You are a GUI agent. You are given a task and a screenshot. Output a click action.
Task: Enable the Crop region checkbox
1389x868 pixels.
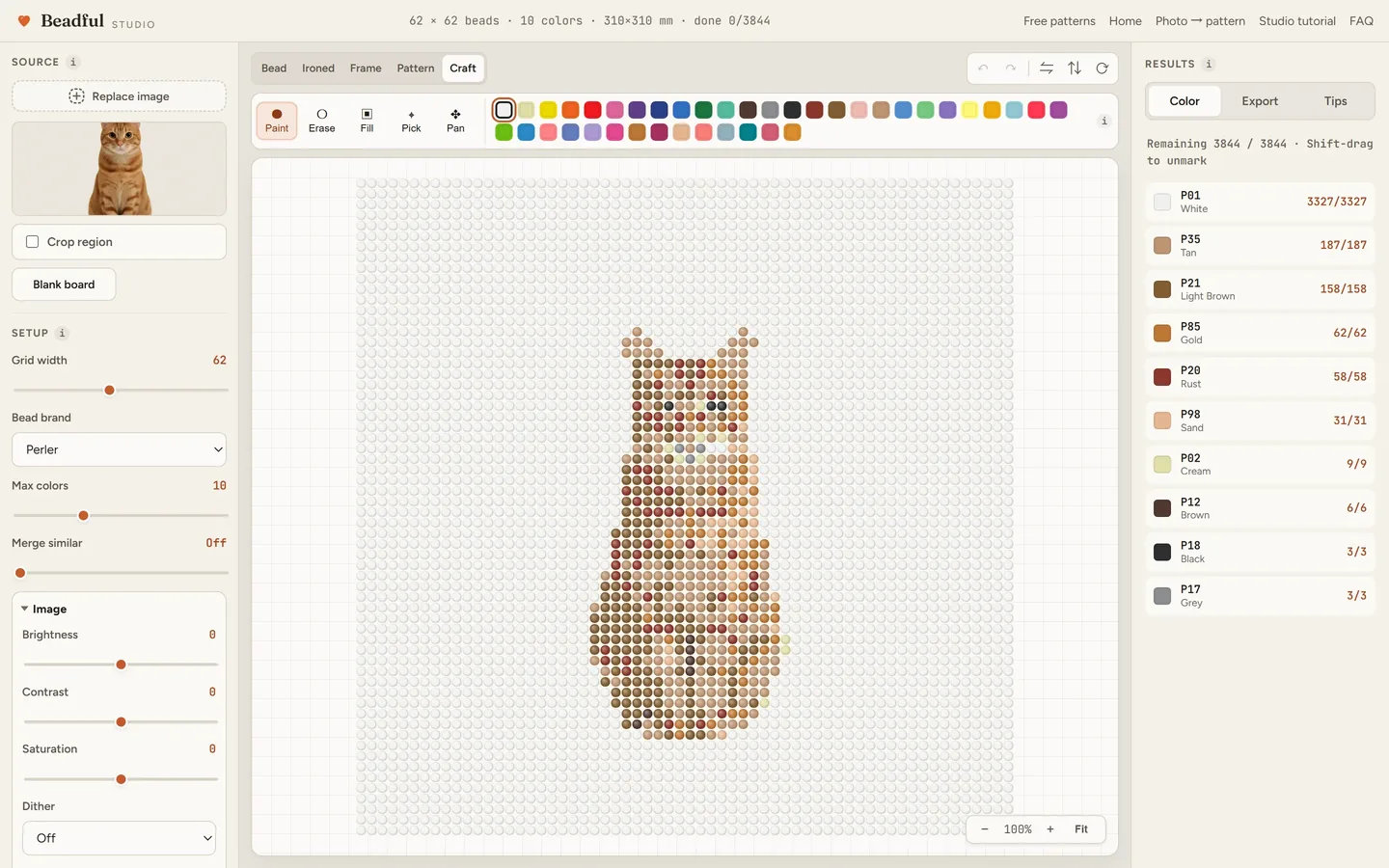pyautogui.click(x=33, y=242)
